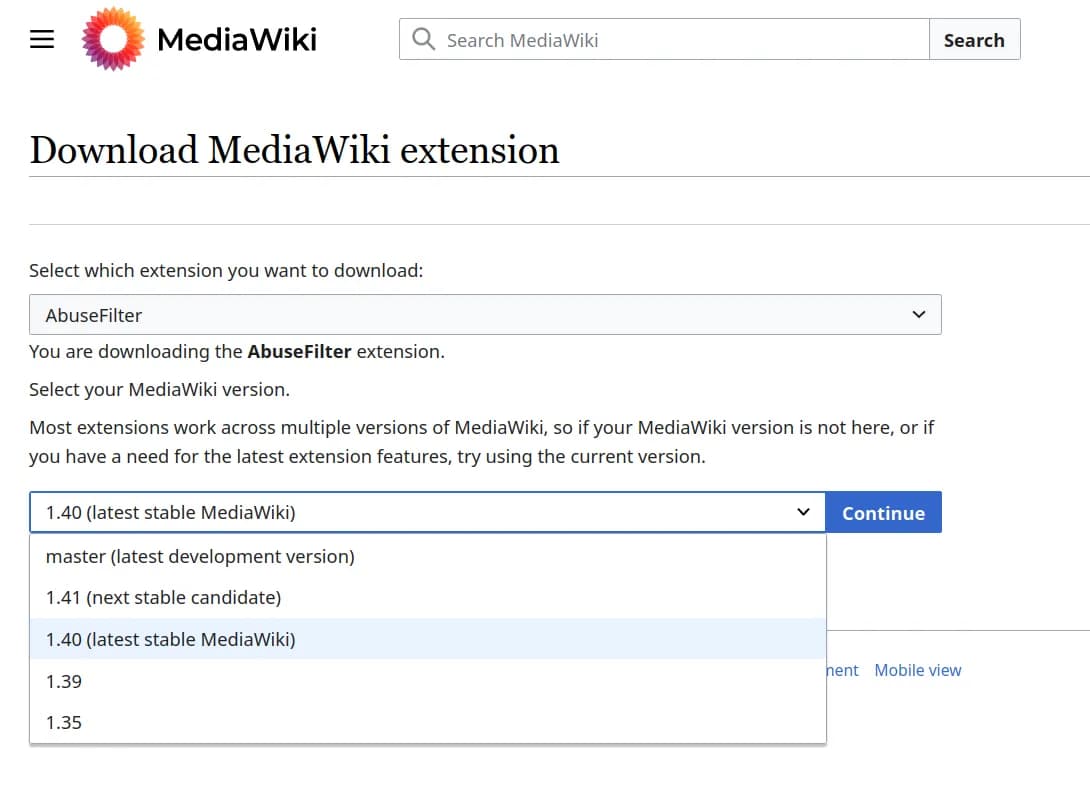Choose version 1.39 from the list

coord(63,681)
